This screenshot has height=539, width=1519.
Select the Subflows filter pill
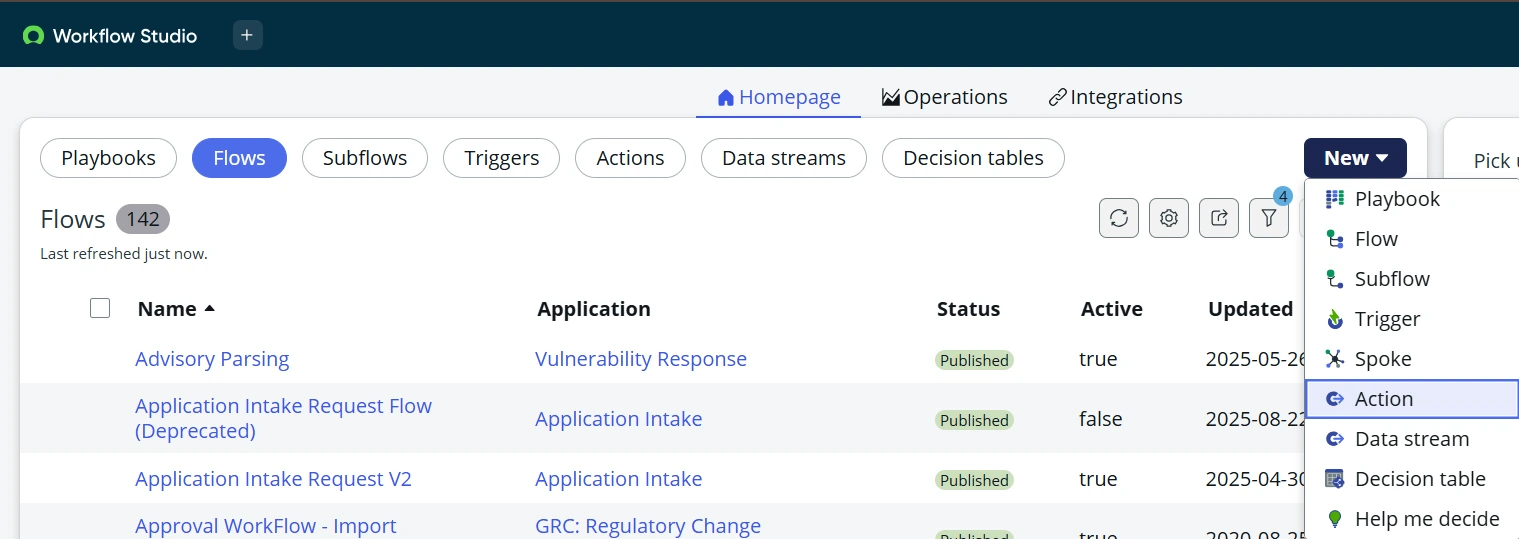(x=365, y=158)
